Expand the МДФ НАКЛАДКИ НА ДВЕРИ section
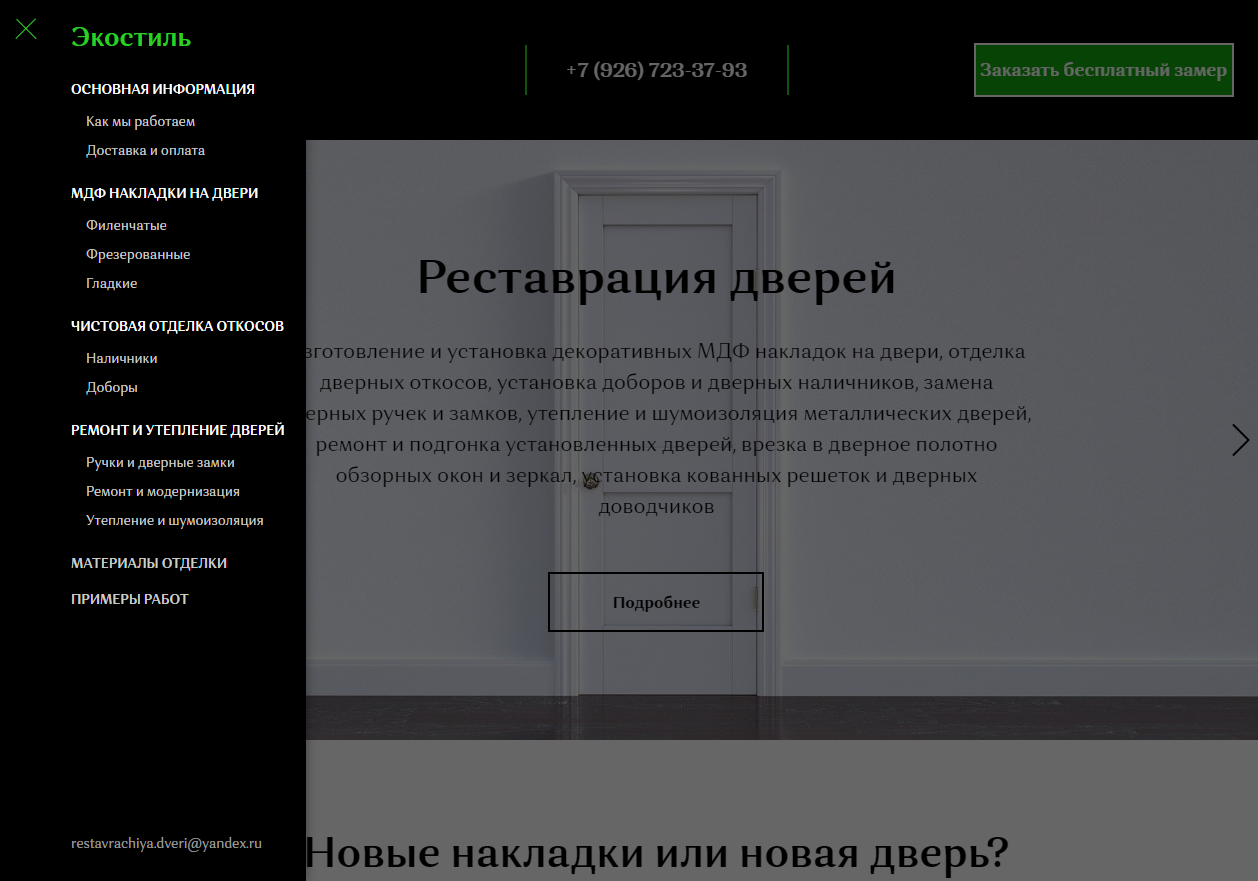This screenshot has width=1258, height=881. pyautogui.click(x=164, y=193)
